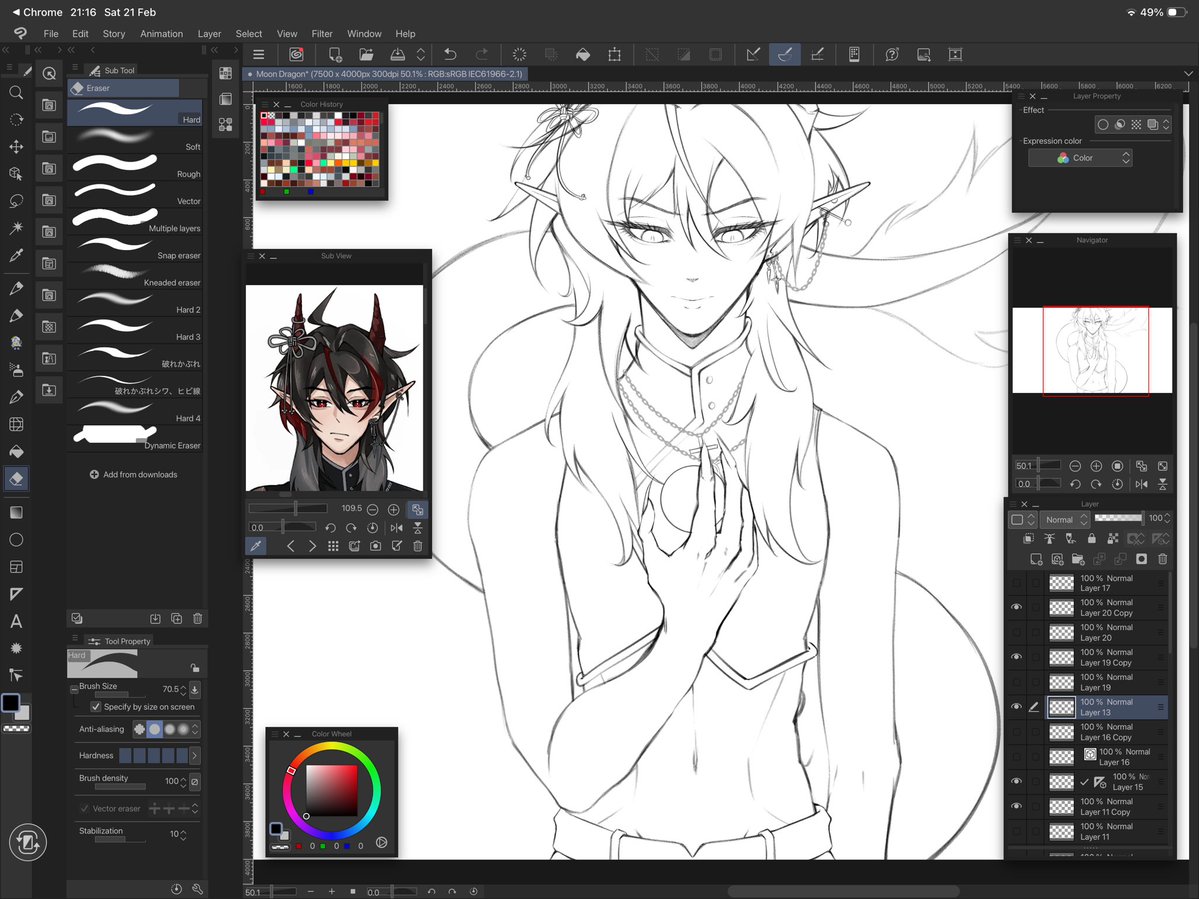
Task: Click the Undo icon in the top toolbar
Action: tap(450, 54)
